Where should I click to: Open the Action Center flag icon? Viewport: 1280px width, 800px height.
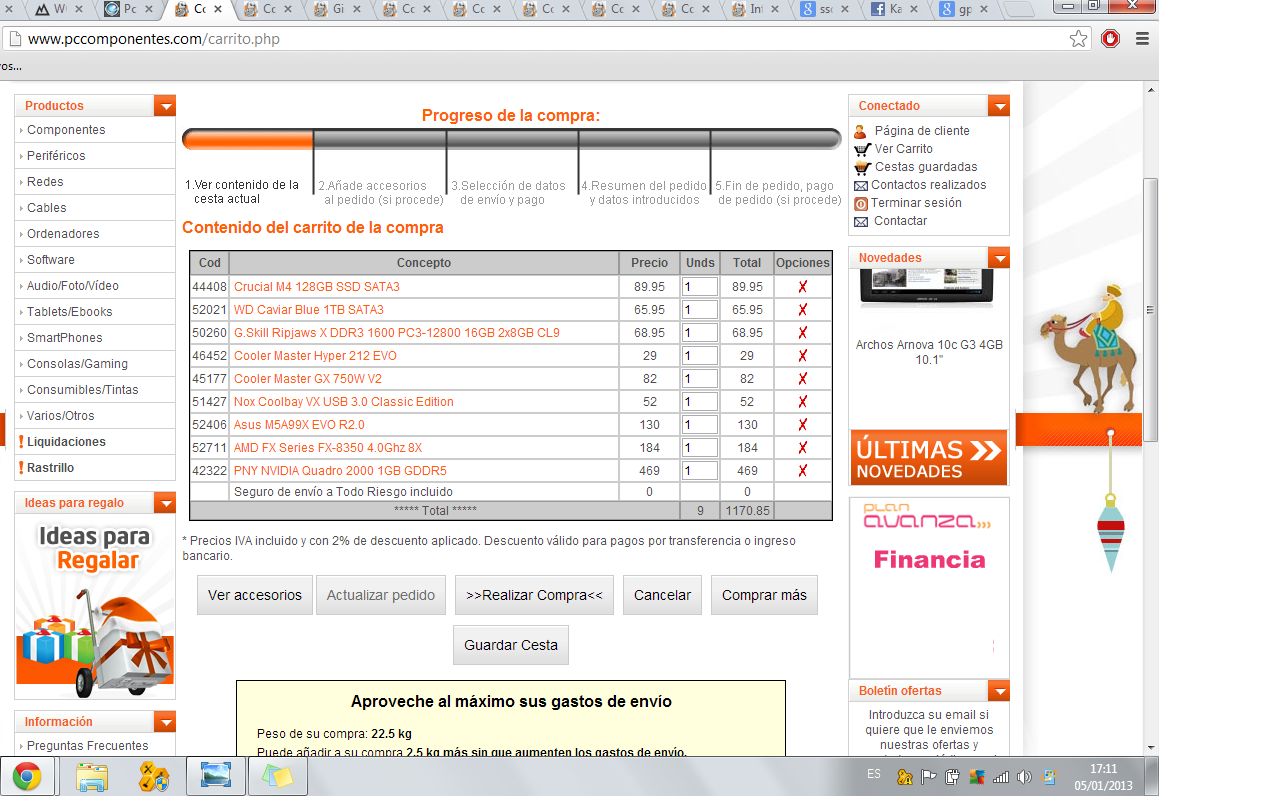pos(928,776)
